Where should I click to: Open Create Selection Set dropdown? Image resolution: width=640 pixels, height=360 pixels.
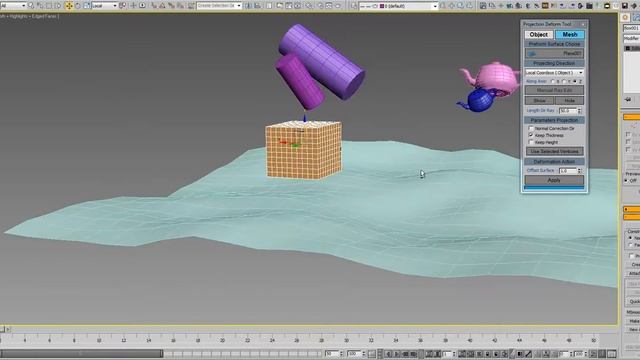(x=219, y=6)
